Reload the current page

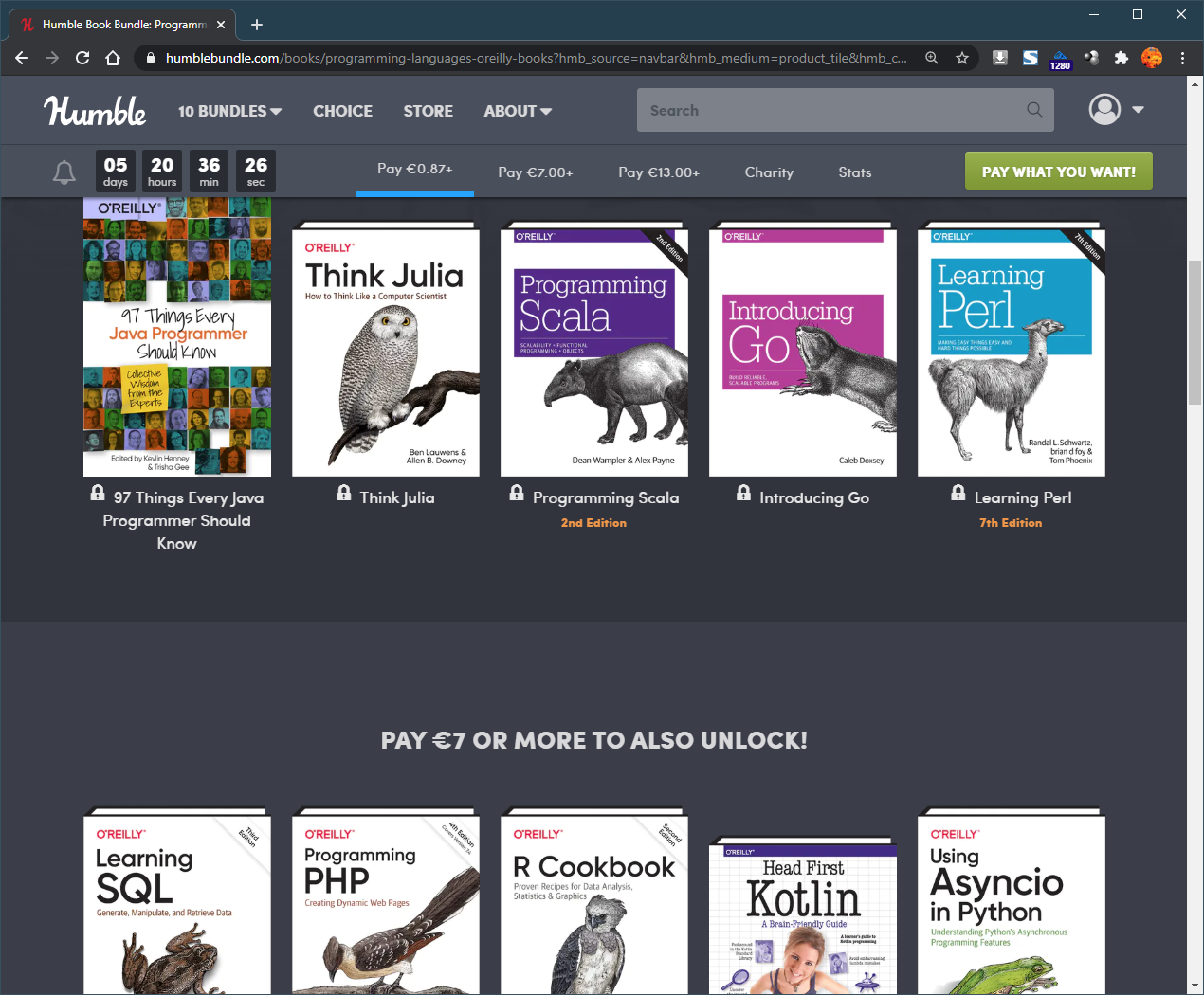82,58
